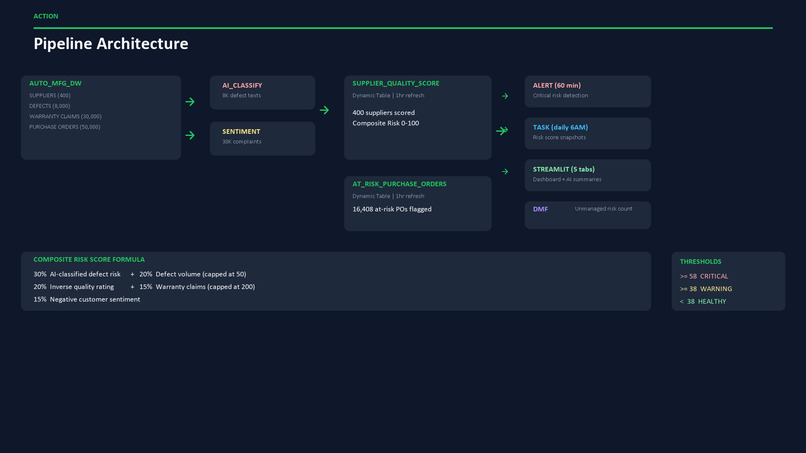
Task: Select the Dashboard + AI summaries caption
Action: coord(567,179)
